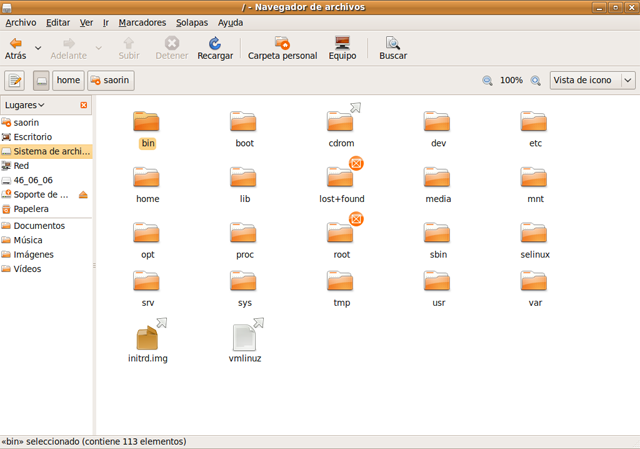Image resolution: width=640 pixels, height=449 pixels.
Task: Click the home path button
Action: [68, 80]
